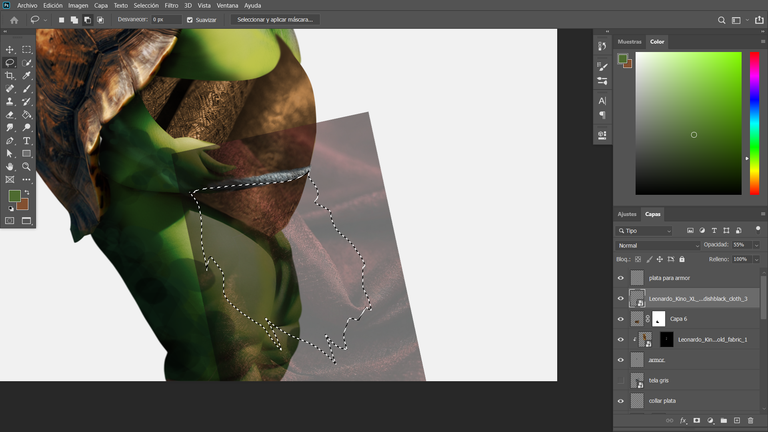This screenshot has height=432, width=768.
Task: Select the Healing Brush tool
Action: [9, 89]
